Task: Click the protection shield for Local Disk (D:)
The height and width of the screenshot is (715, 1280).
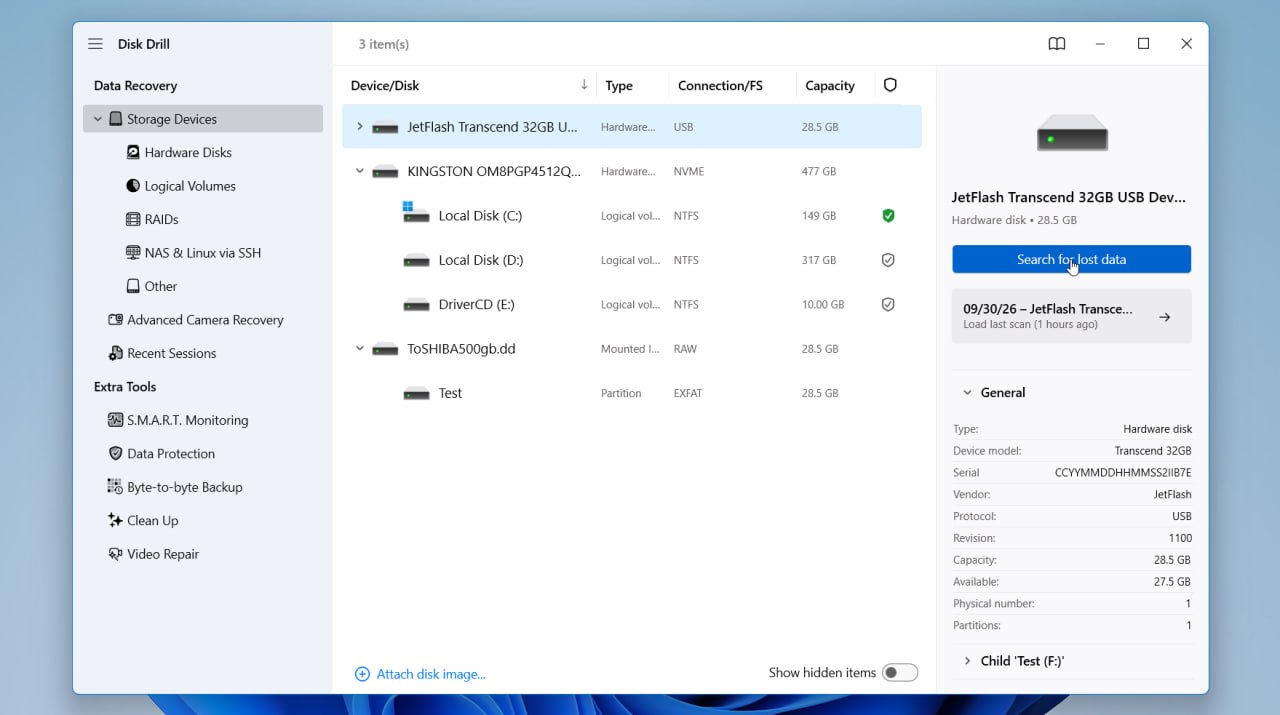Action: coord(888,260)
